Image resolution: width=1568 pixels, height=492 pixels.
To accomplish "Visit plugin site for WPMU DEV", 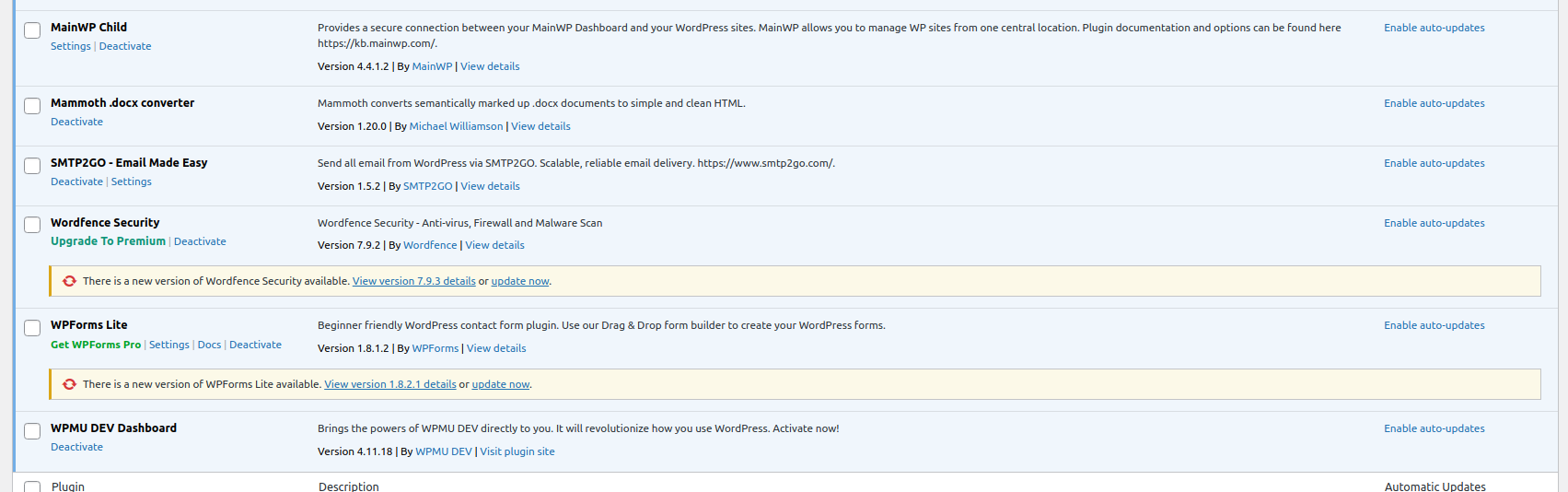I will [517, 451].
